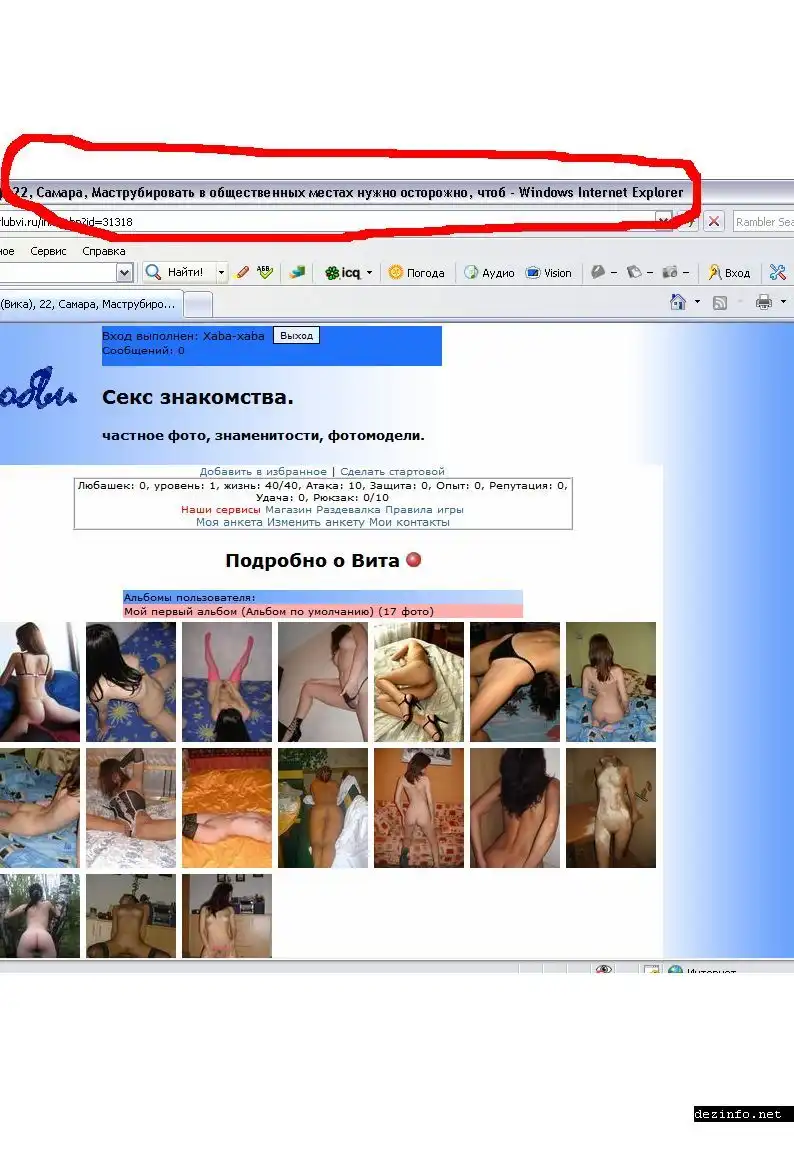Click the red Stop button by address bar
The image size is (794, 1152).
point(714,221)
